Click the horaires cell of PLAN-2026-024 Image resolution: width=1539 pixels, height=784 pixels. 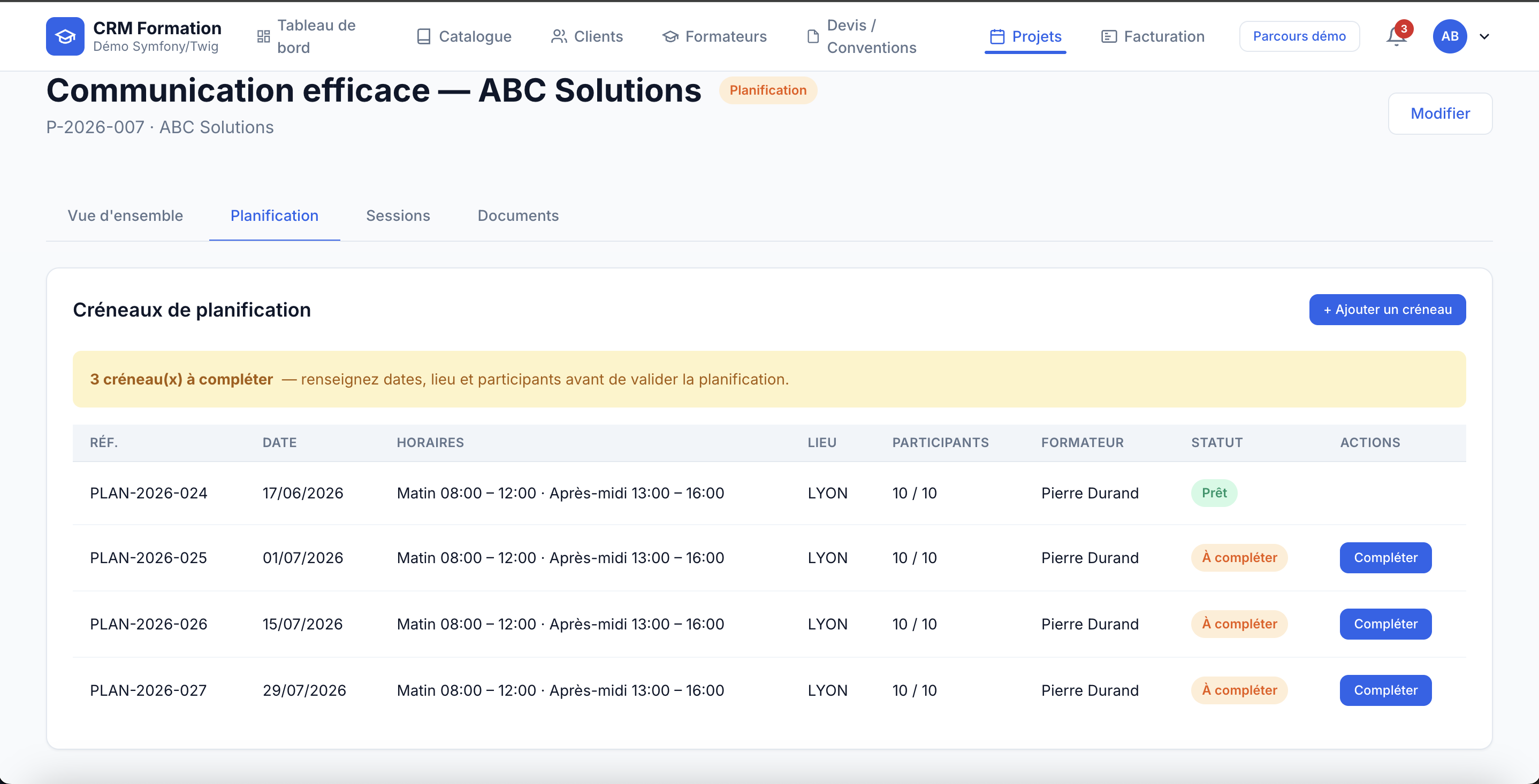click(560, 493)
